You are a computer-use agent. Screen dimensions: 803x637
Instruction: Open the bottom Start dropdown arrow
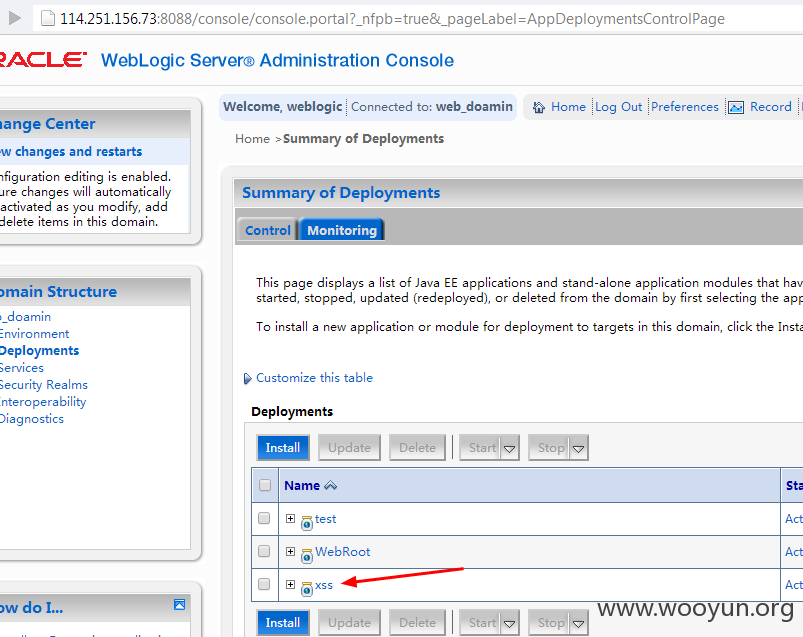pos(510,623)
